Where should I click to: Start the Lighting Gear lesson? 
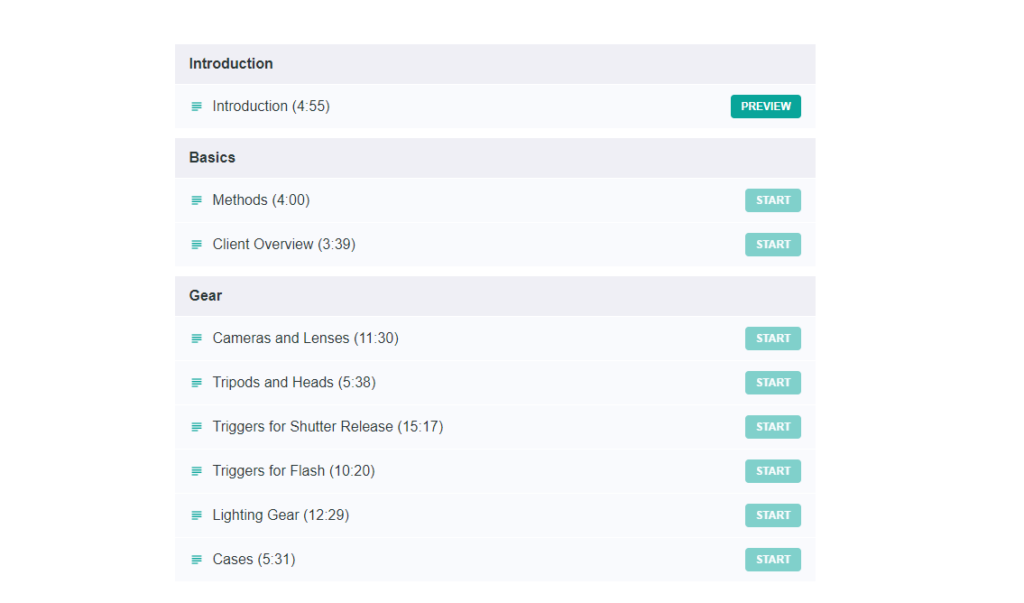[772, 515]
